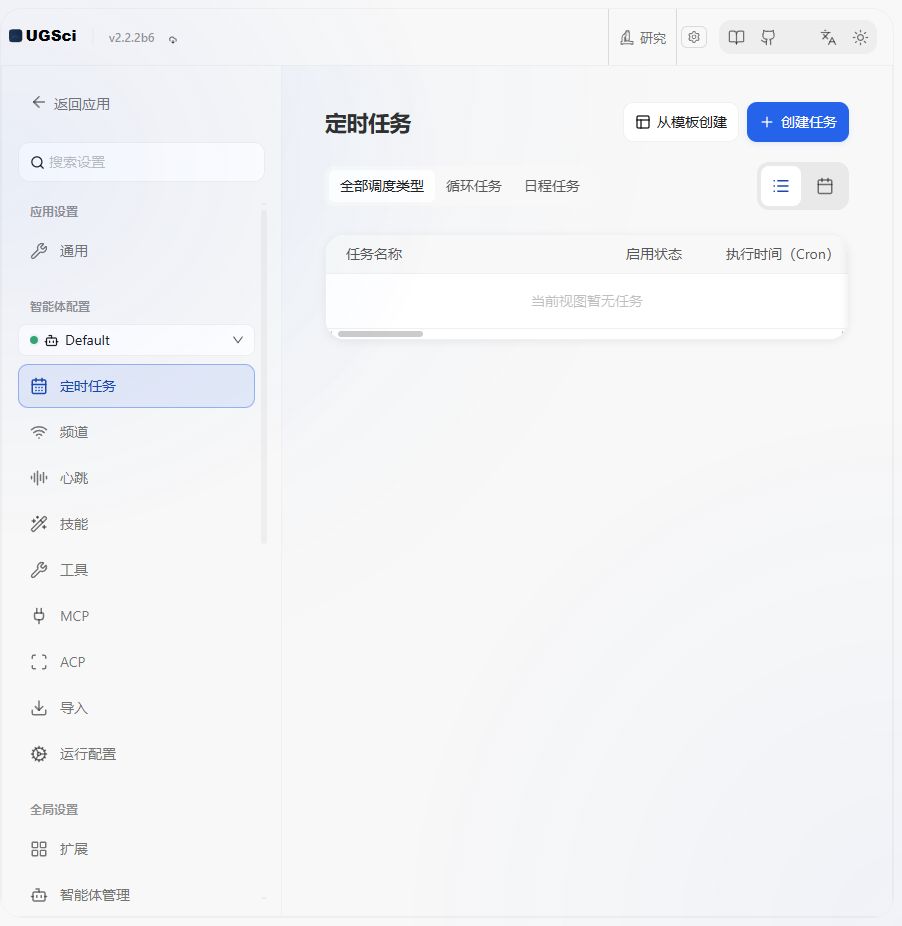Image resolution: width=902 pixels, height=926 pixels.
Task: Expand the Default agent dropdown
Action: point(136,340)
